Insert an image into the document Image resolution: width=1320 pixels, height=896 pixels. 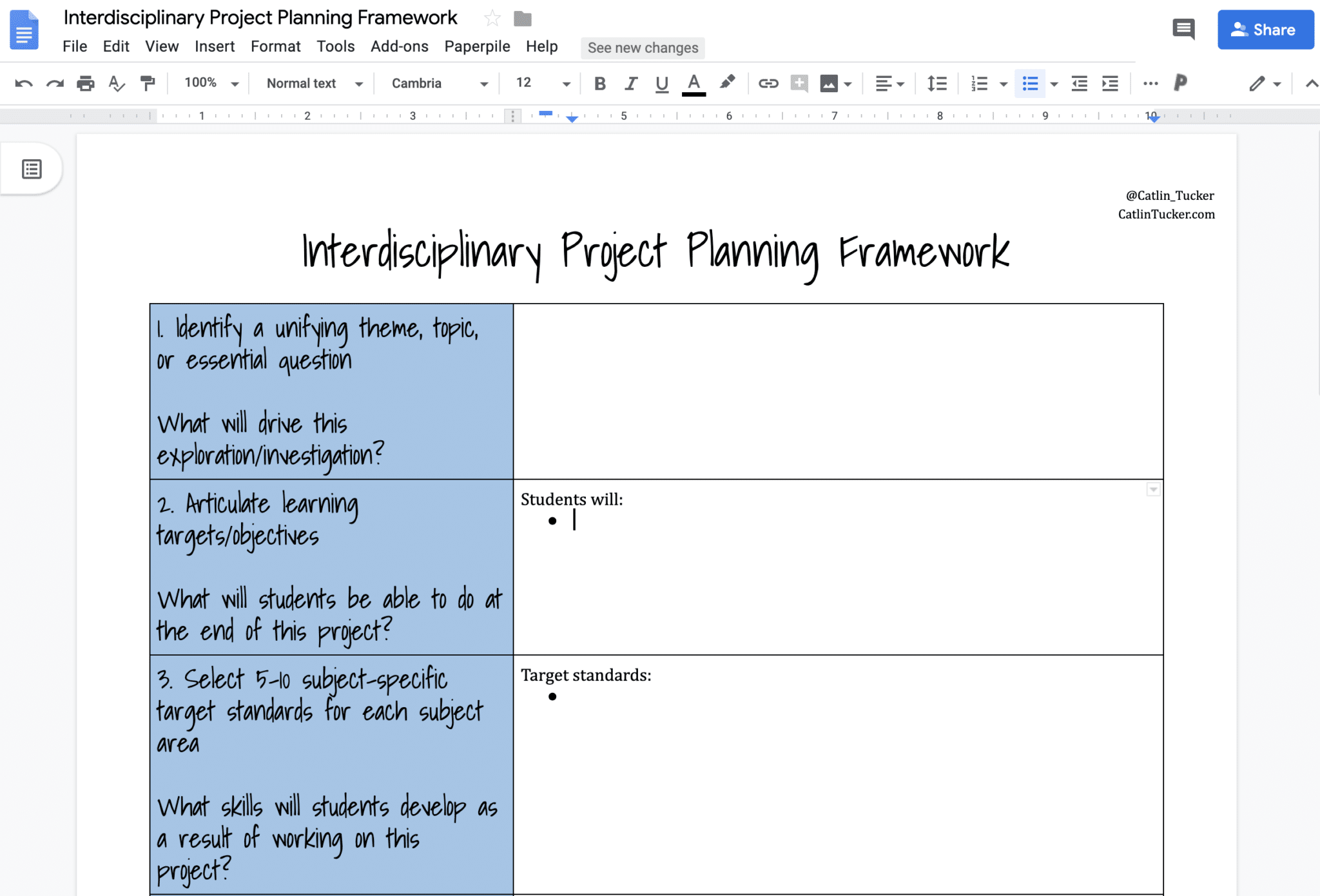click(x=830, y=83)
